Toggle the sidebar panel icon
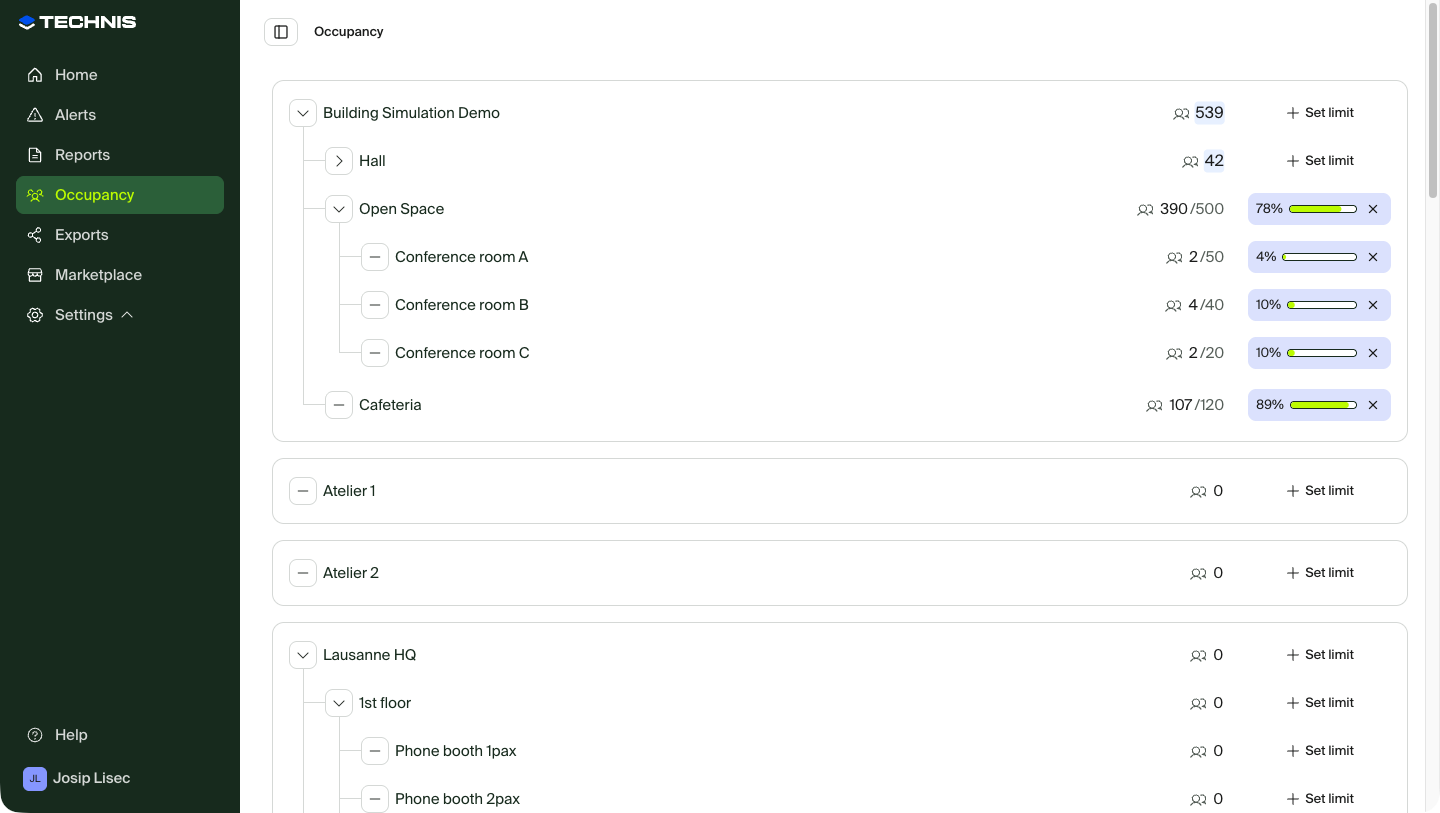Image resolution: width=1440 pixels, height=813 pixels. [281, 32]
